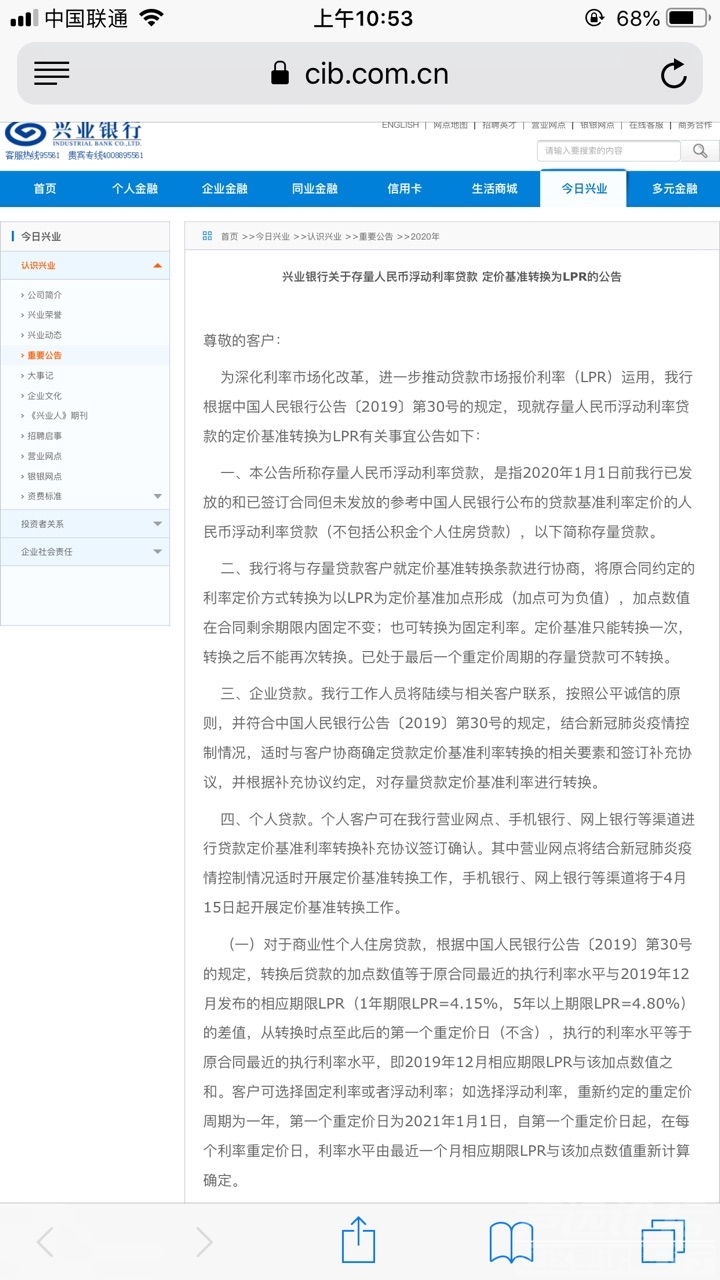
Task: Switch to the 信用卡 navigation tab
Action: click(404, 189)
